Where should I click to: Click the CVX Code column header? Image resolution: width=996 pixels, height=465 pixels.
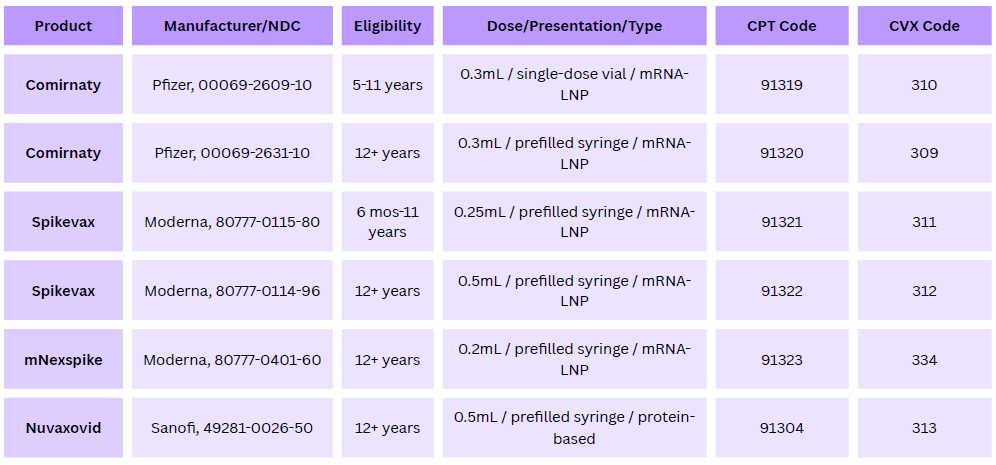tap(924, 26)
